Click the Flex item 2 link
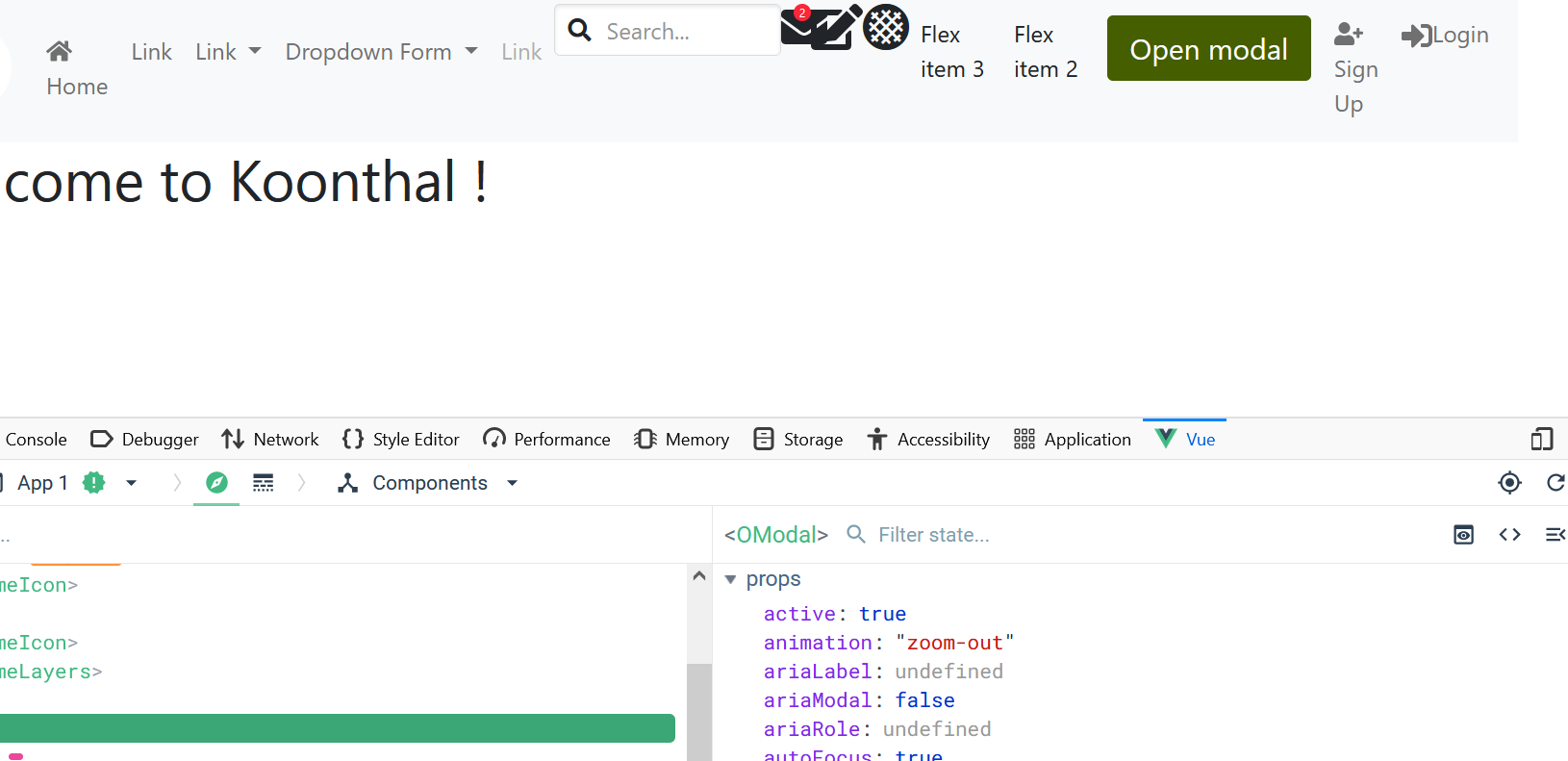 1046,52
